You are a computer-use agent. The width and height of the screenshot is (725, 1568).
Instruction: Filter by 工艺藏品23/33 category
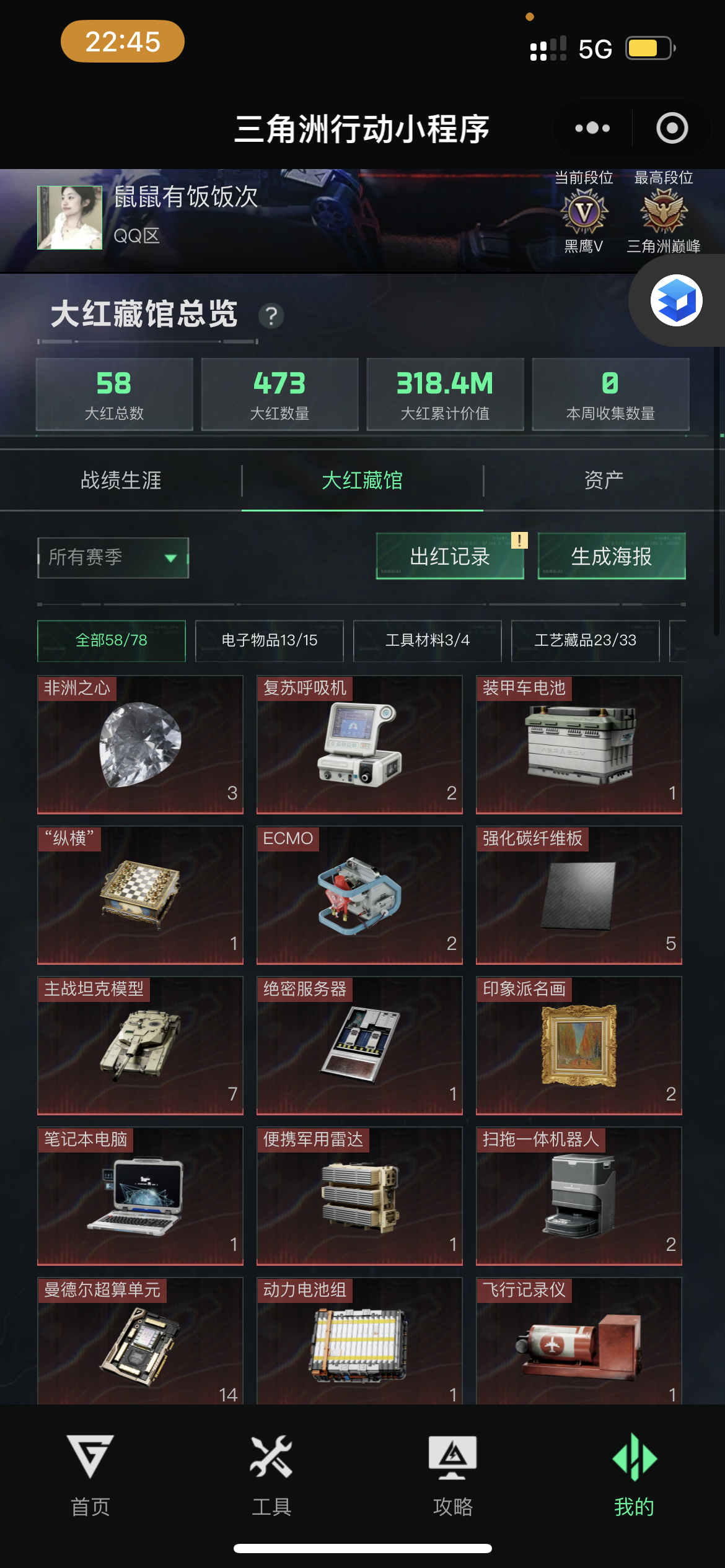point(586,640)
